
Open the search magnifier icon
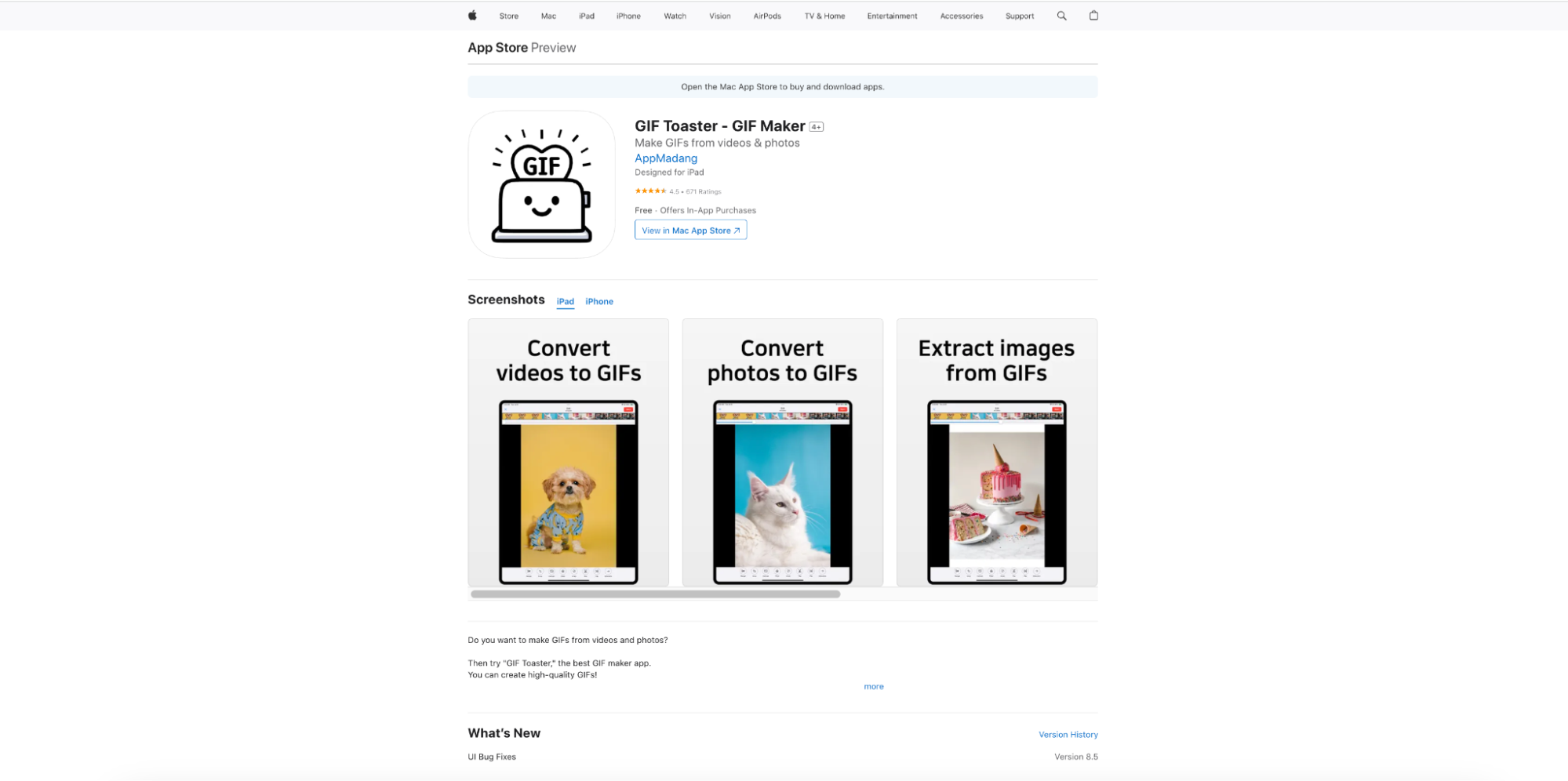coord(1061,16)
